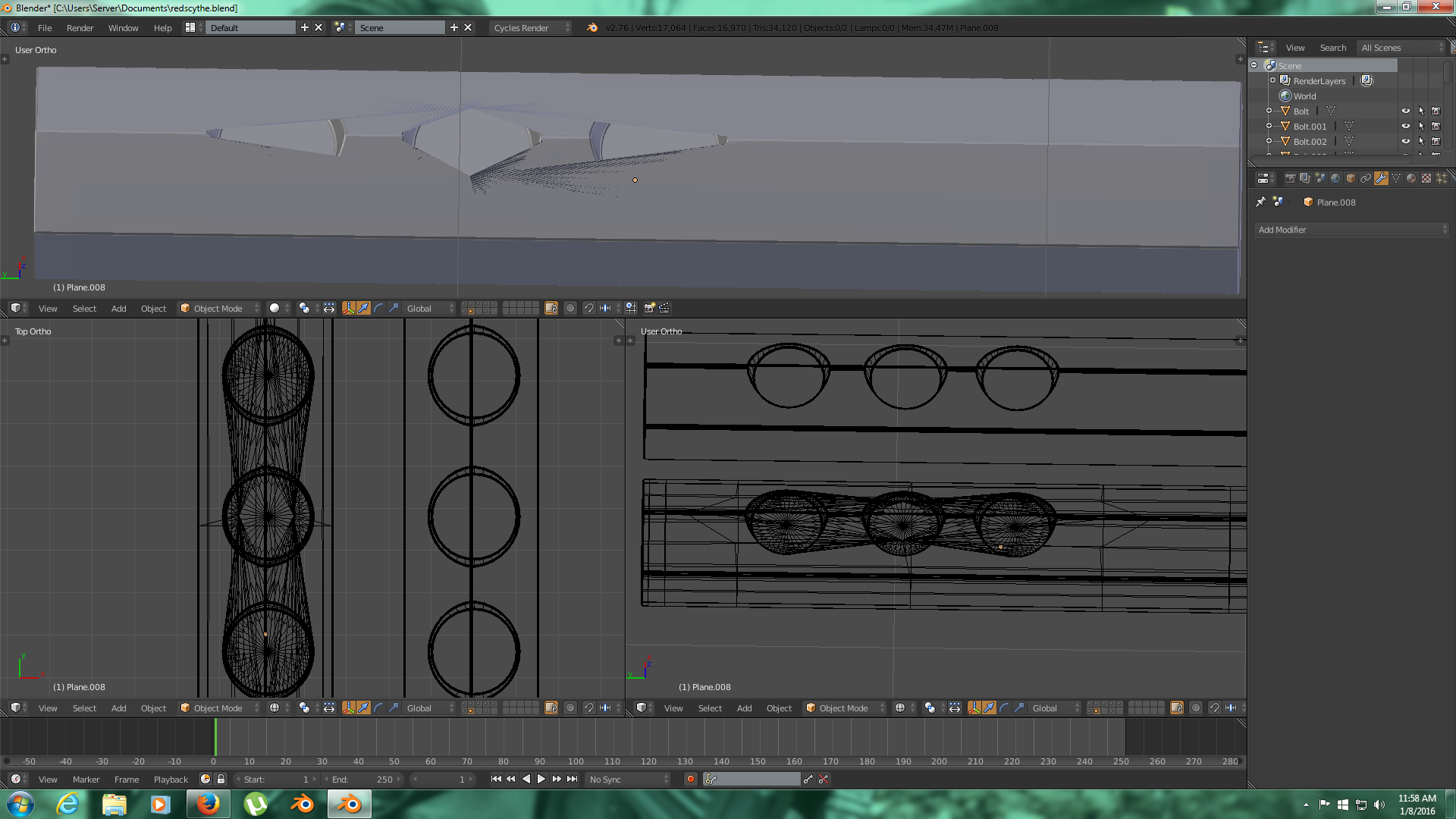Toggle proportional editing in top viewport header
The height and width of the screenshot is (819, 1456).
click(570, 308)
